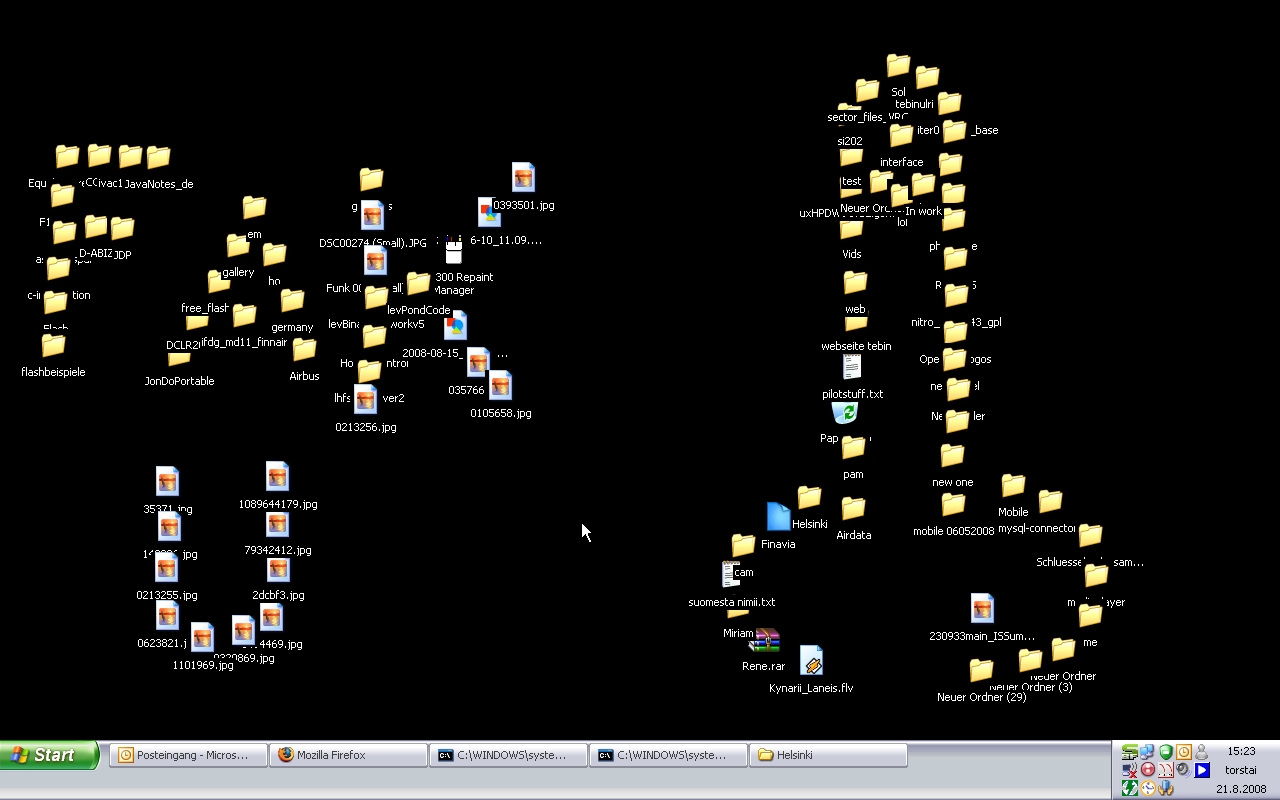
Task: Open the Start menu
Action: click(50, 755)
